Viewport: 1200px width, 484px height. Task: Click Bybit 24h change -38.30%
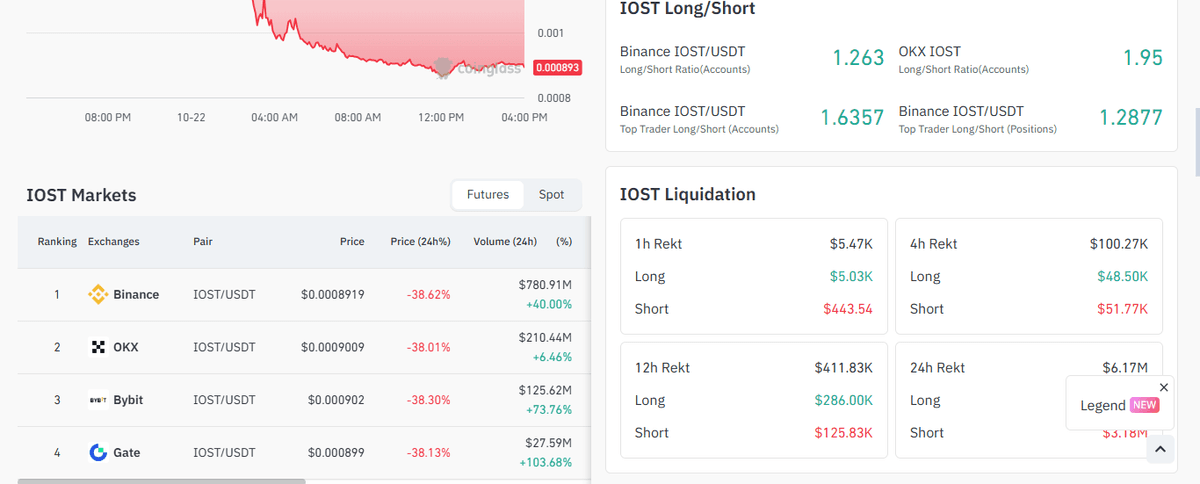coord(429,400)
